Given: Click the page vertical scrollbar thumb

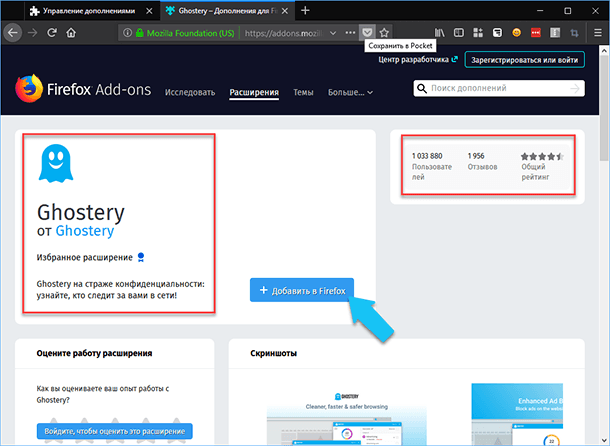Looking at the screenshot, I should (x=604, y=107).
